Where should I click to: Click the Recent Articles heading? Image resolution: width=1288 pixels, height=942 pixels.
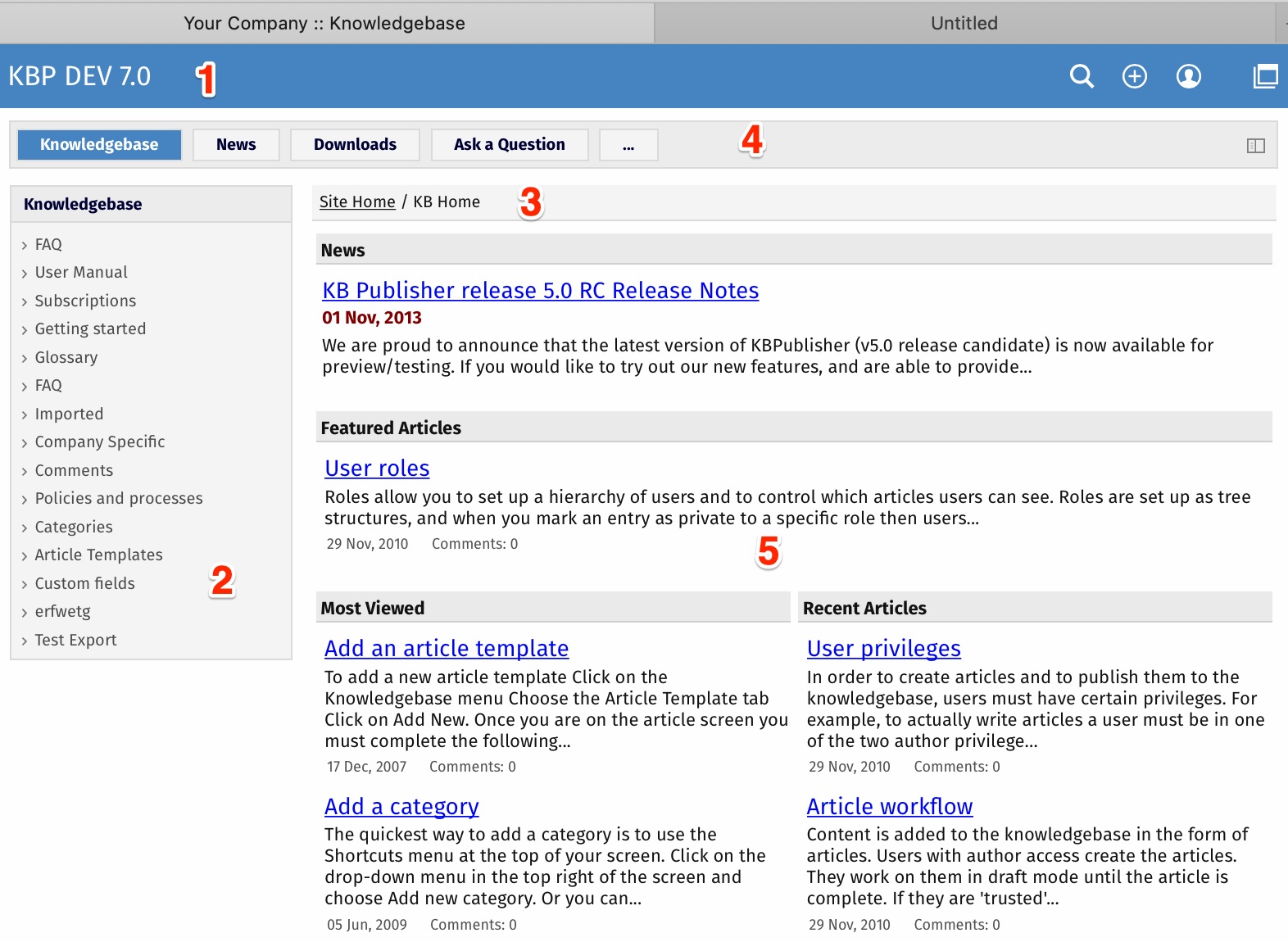pyautogui.click(x=864, y=609)
